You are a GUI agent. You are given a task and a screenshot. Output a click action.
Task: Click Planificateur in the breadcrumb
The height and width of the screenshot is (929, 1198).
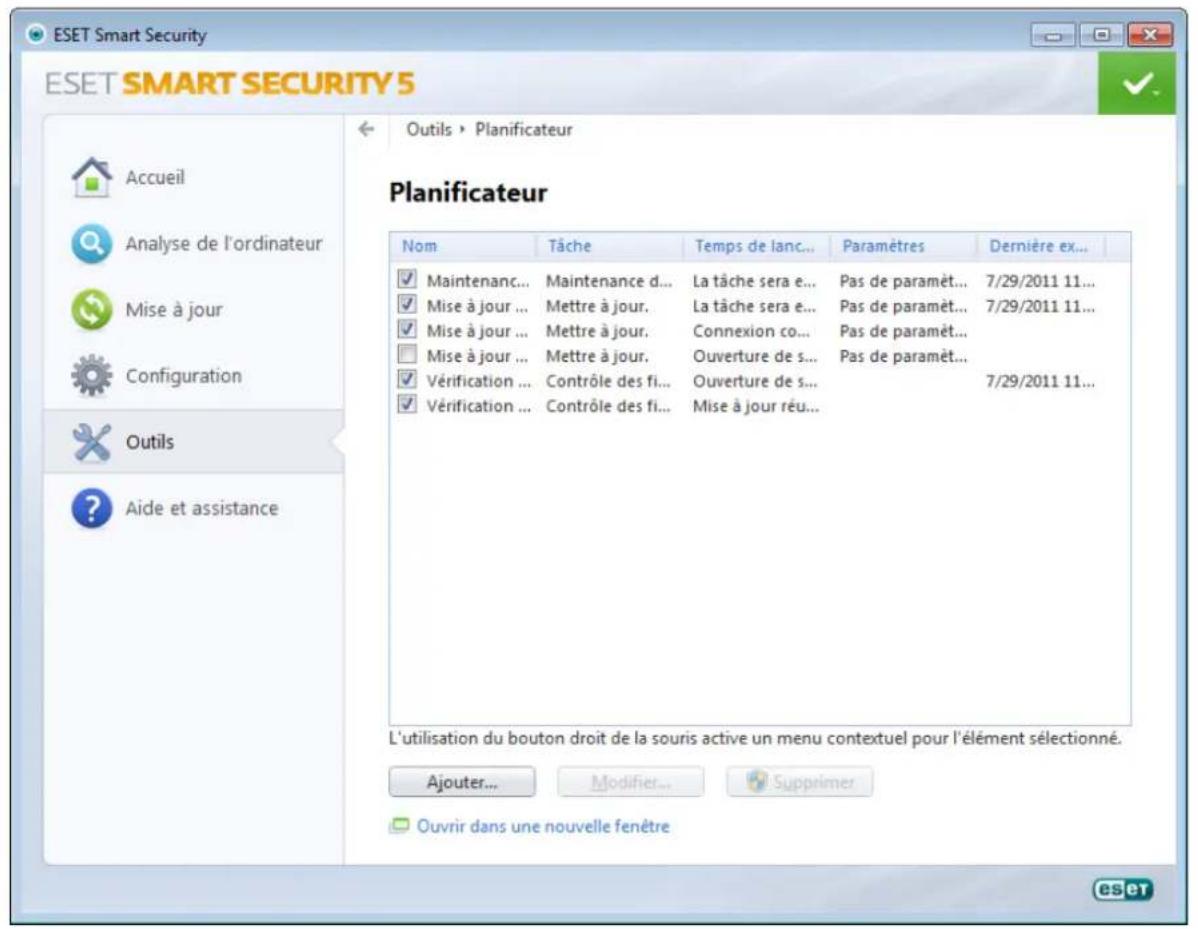tap(524, 129)
